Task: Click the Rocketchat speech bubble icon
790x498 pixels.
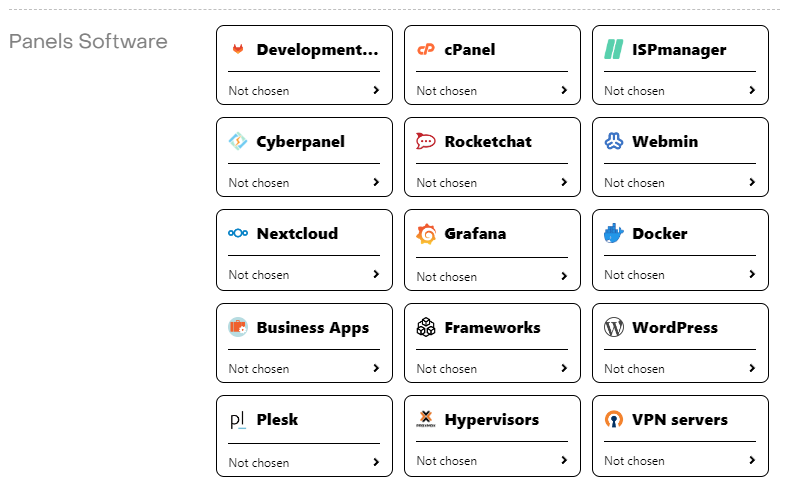Action: (x=426, y=142)
